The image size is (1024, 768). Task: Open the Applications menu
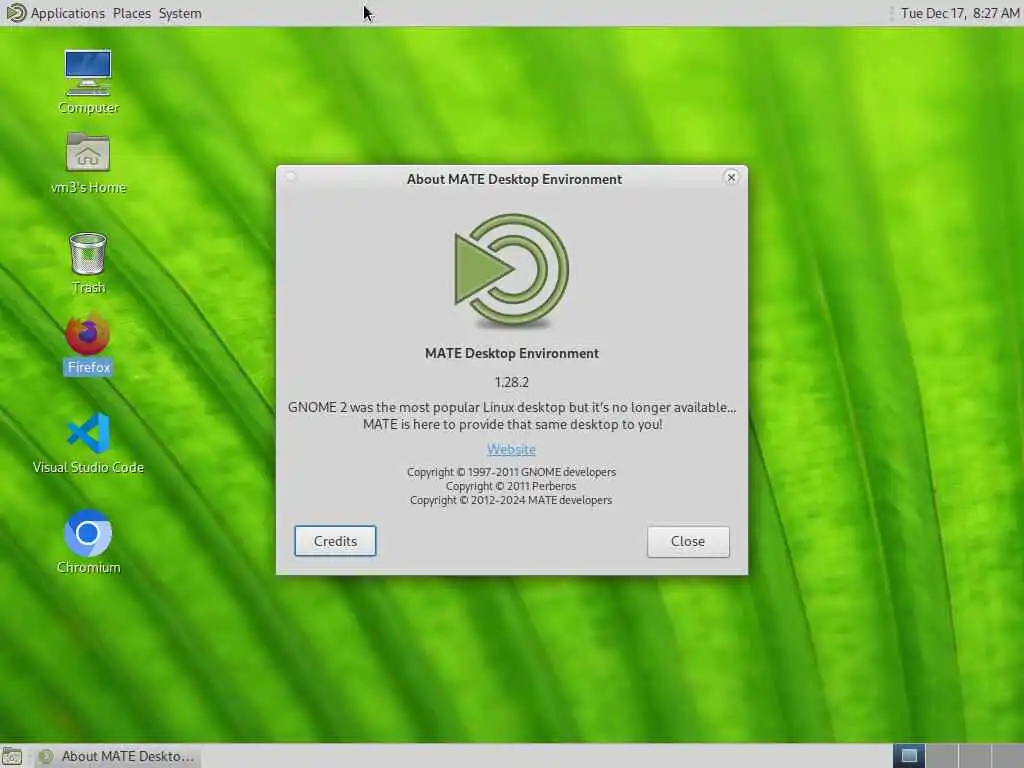(67, 13)
